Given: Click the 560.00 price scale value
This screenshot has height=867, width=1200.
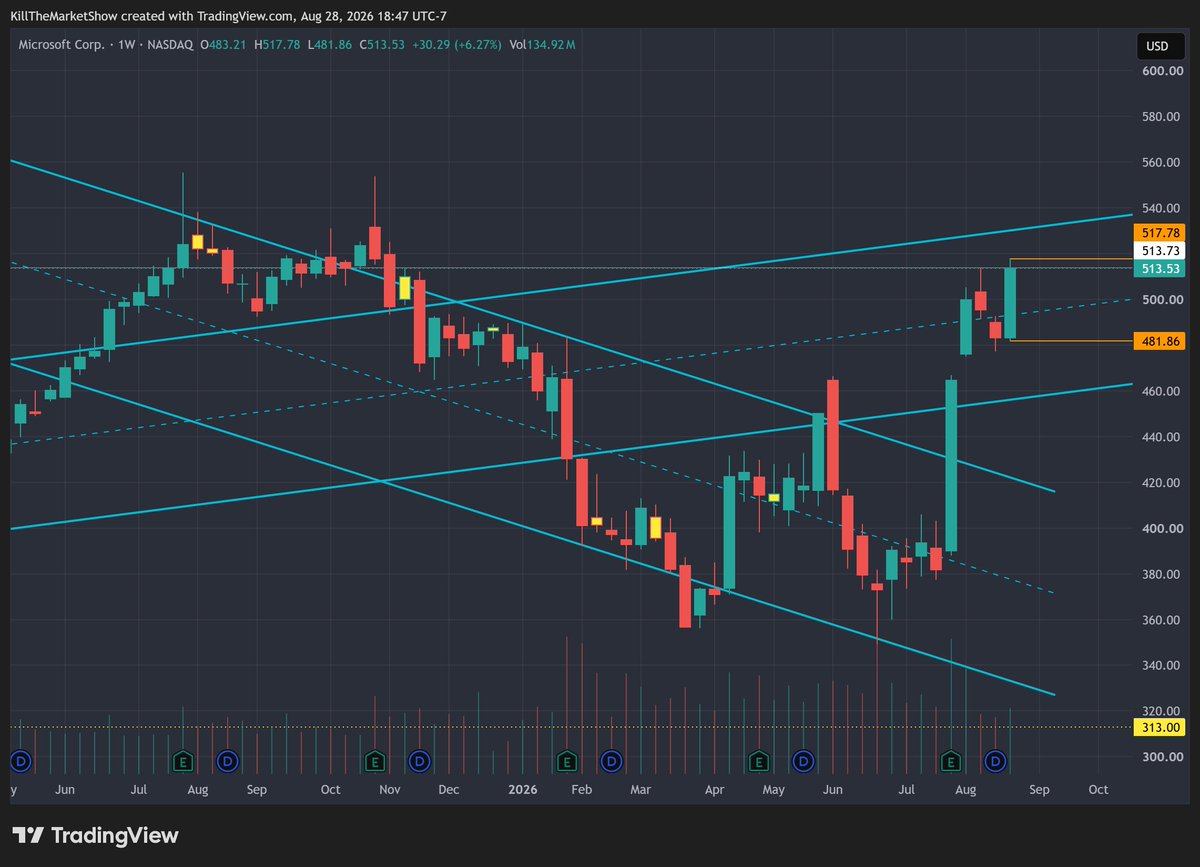Looking at the screenshot, I should [x=1163, y=162].
